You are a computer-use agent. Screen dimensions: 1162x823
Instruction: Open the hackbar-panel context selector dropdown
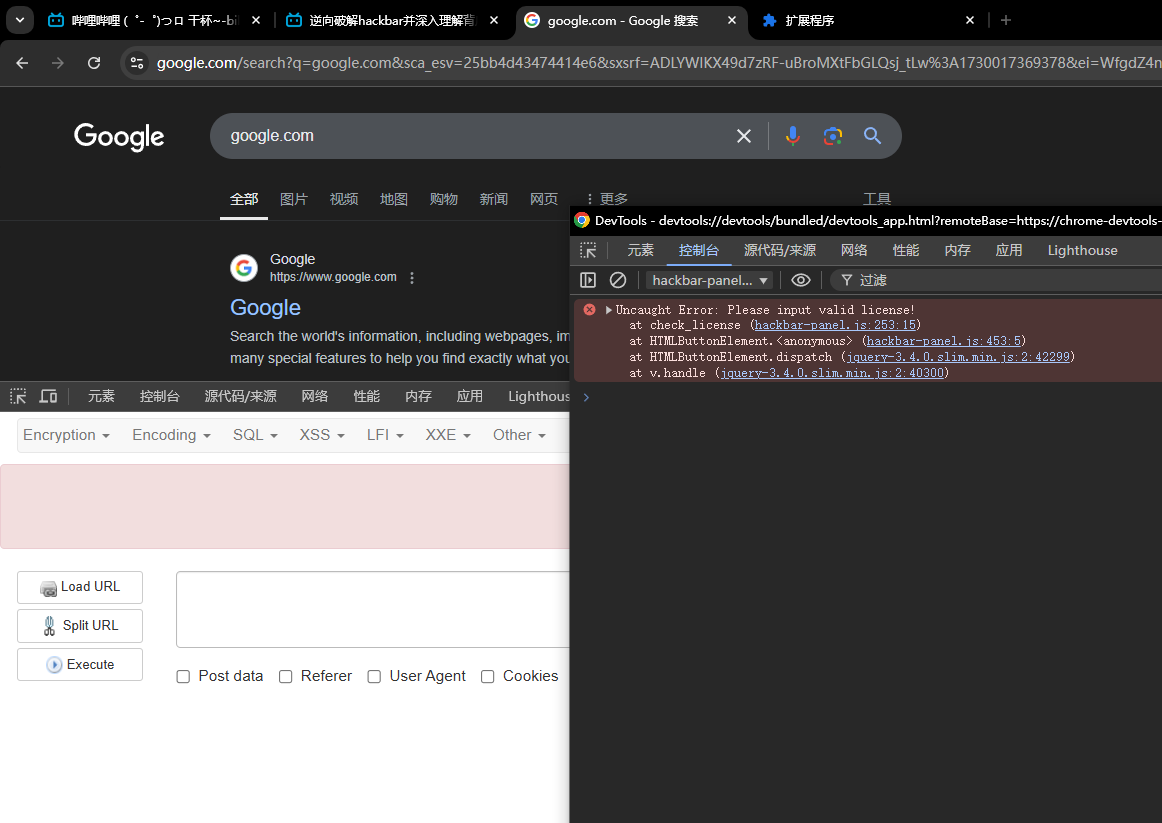point(709,280)
